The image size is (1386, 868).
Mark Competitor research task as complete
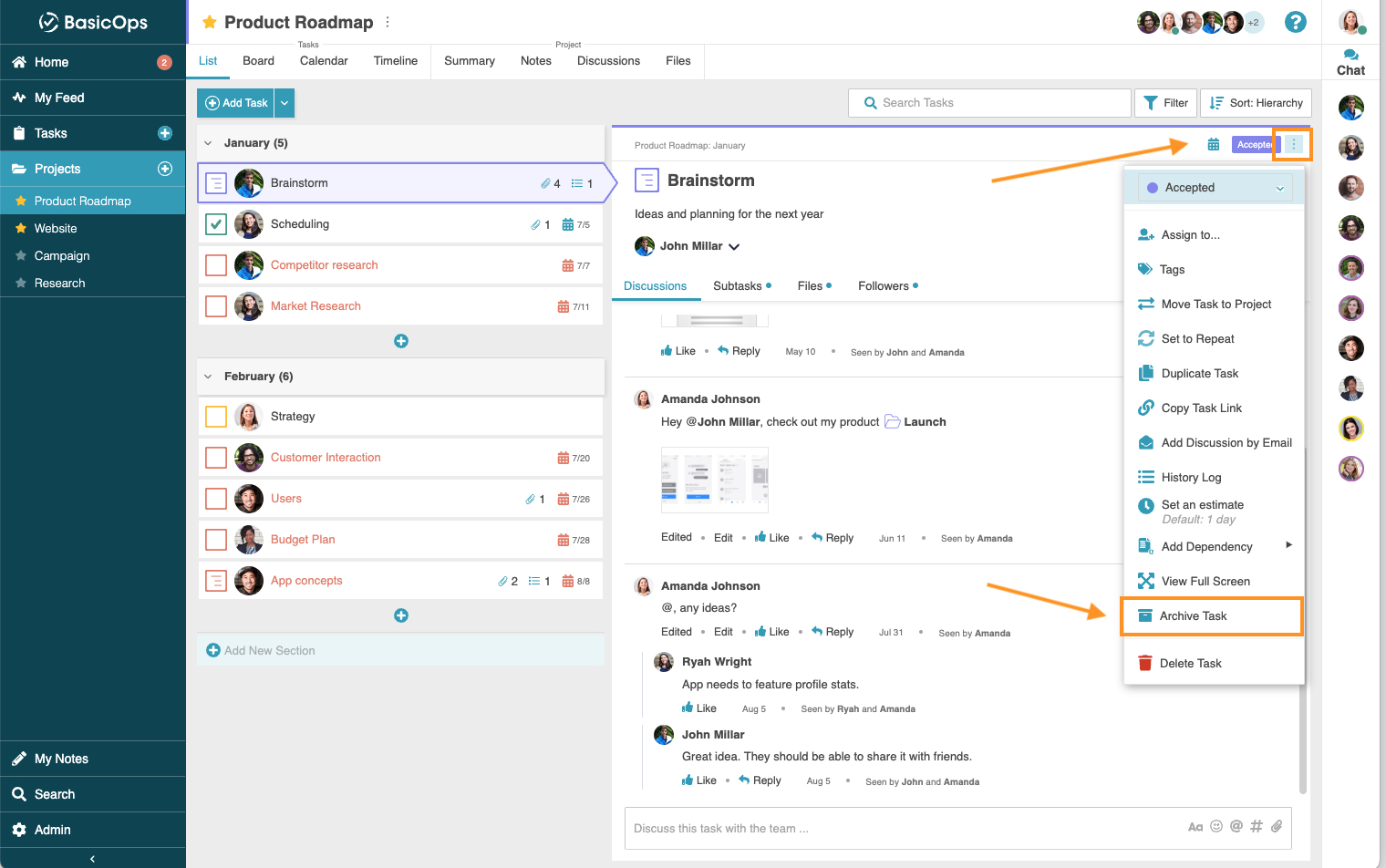pos(216,264)
